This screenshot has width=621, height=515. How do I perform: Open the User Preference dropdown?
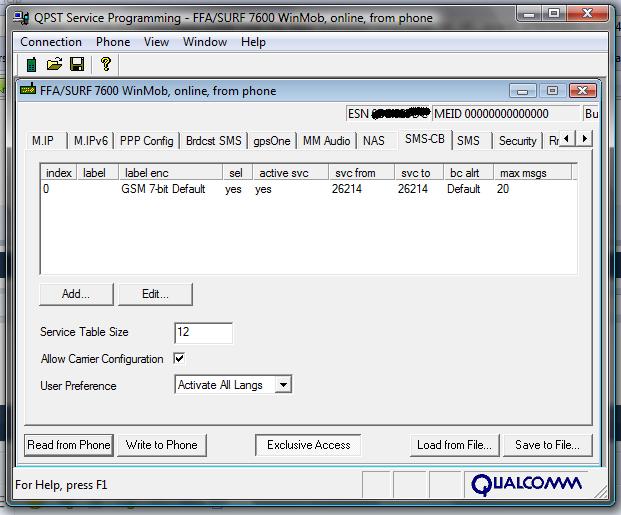tap(283, 385)
